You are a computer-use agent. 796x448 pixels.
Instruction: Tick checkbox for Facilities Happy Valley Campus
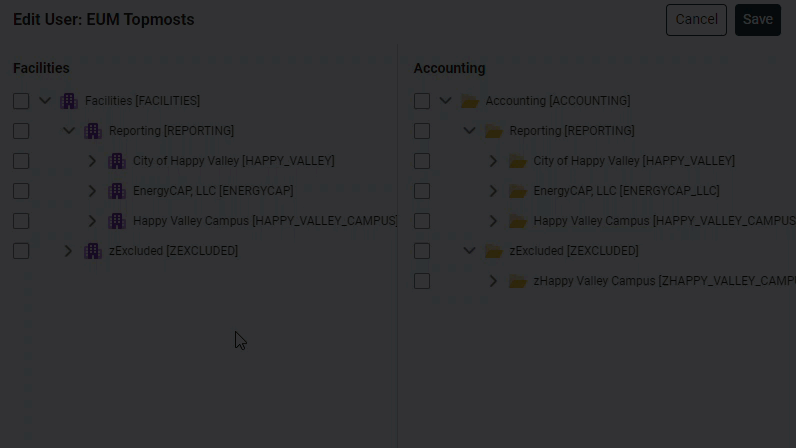(x=21, y=221)
